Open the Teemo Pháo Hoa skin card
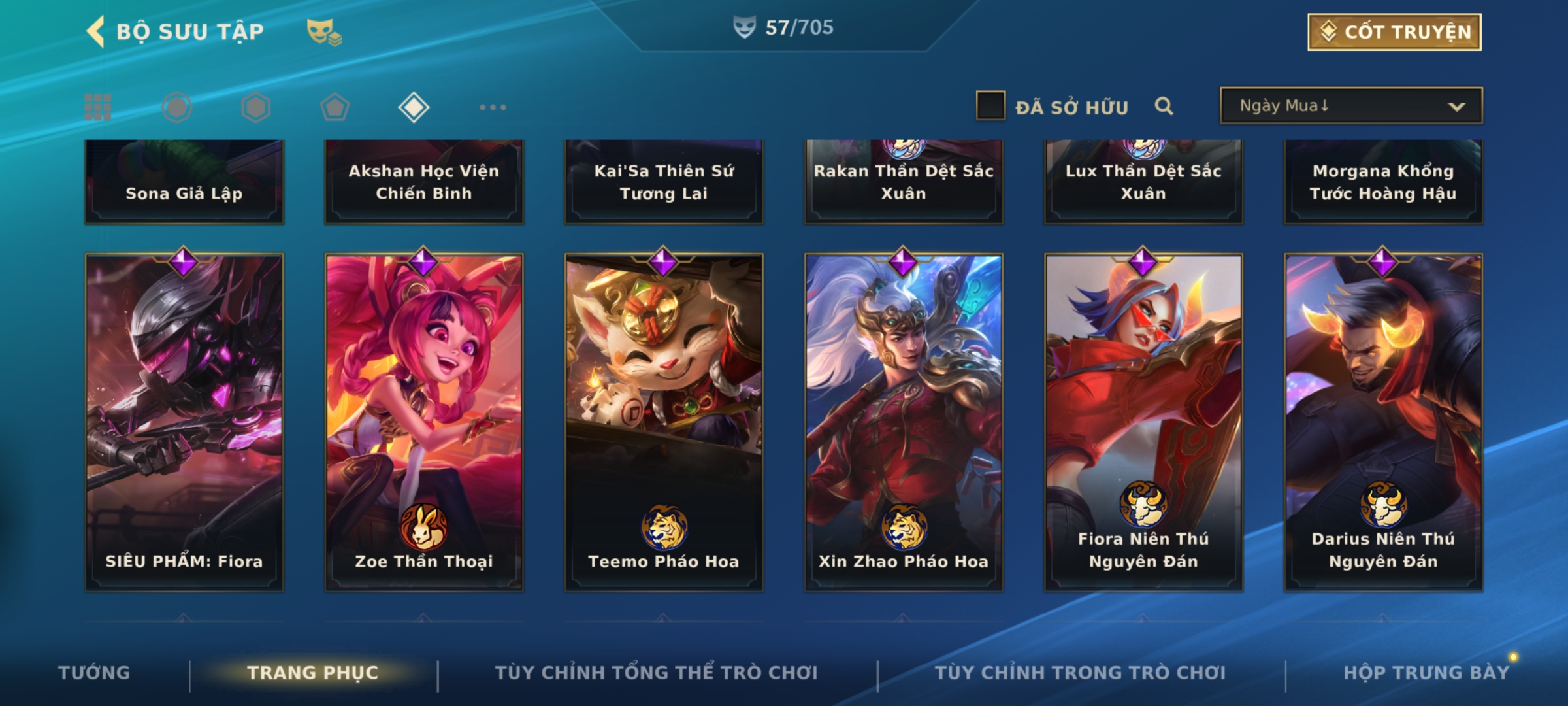 pos(664,422)
